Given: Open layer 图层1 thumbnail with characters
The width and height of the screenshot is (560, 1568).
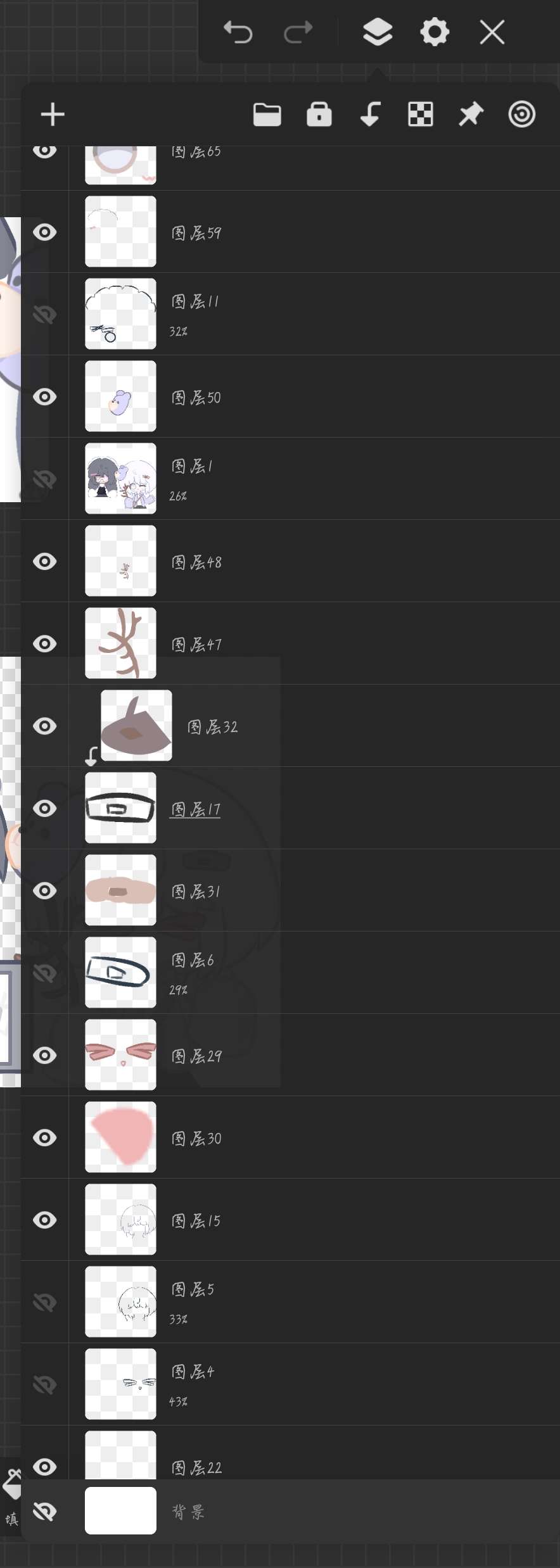Looking at the screenshot, I should [x=120, y=478].
